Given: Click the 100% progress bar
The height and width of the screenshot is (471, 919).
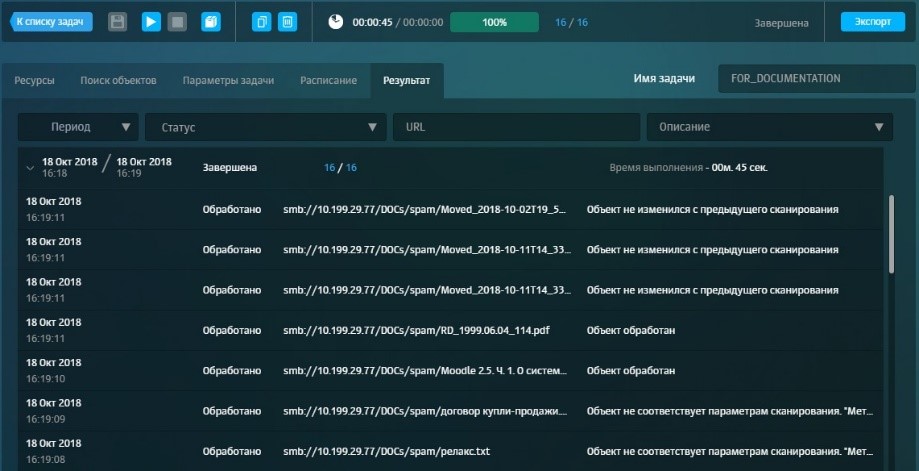Looking at the screenshot, I should [494, 22].
